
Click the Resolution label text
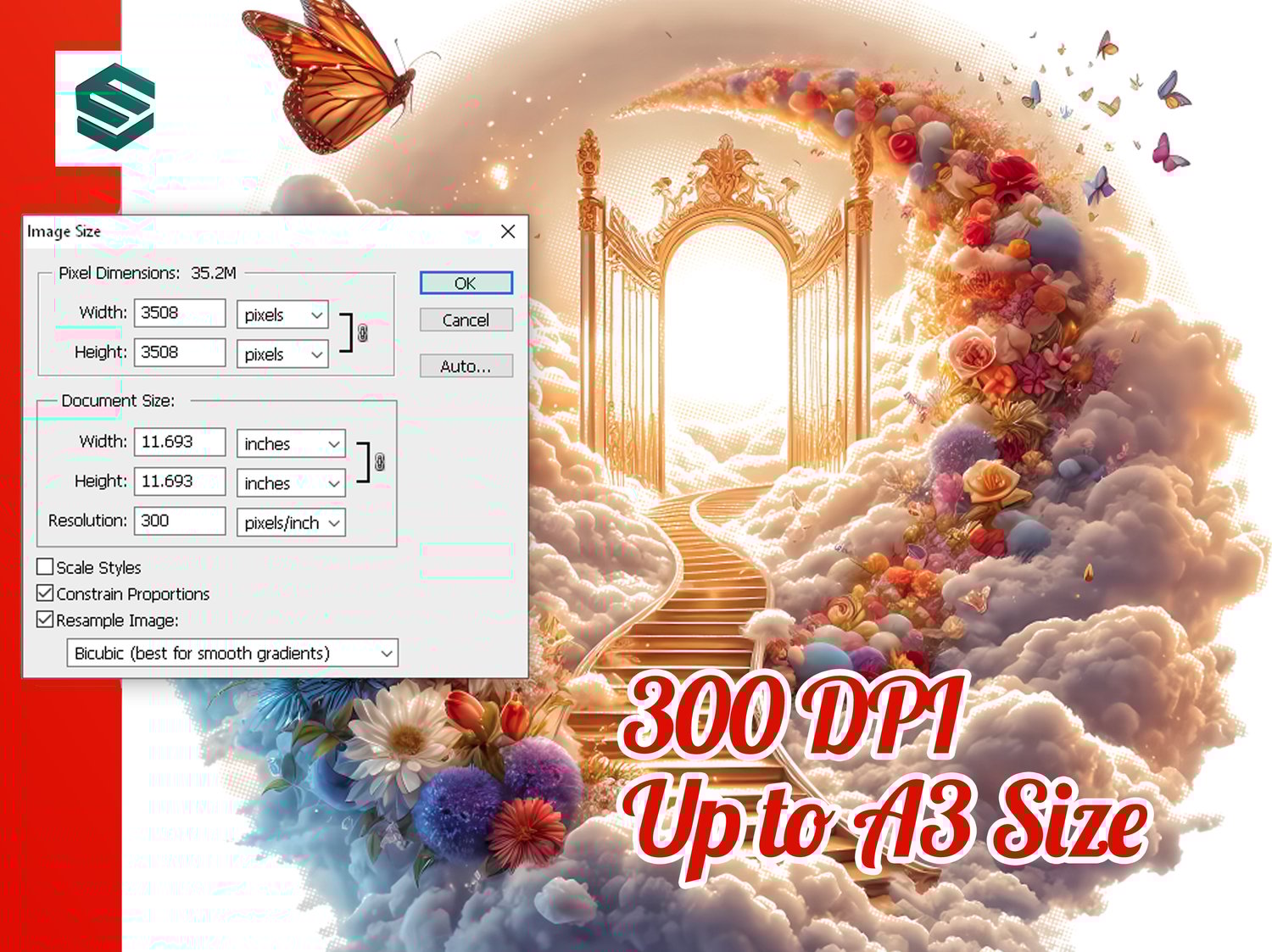pos(87,521)
